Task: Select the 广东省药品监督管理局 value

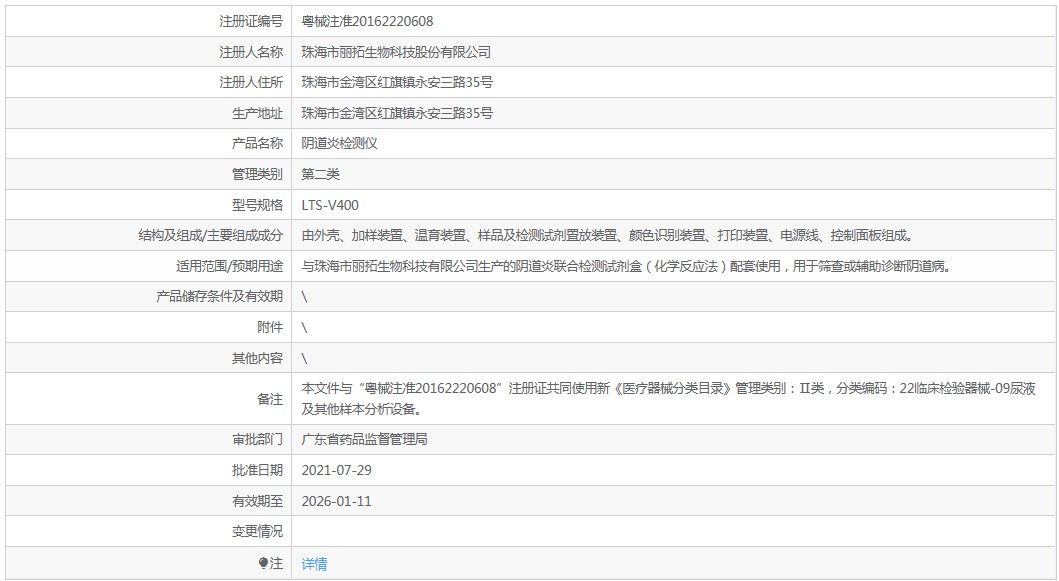Action: (364, 440)
